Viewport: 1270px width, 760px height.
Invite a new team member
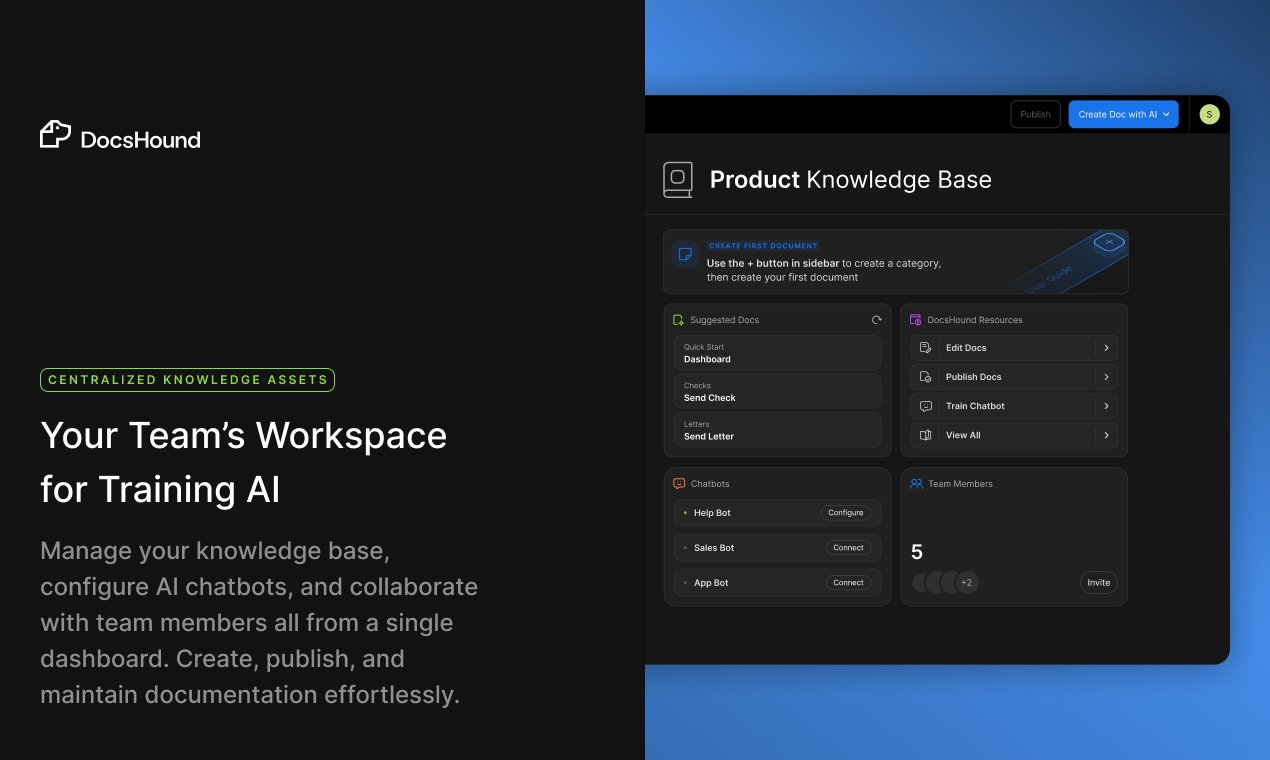click(x=1098, y=583)
